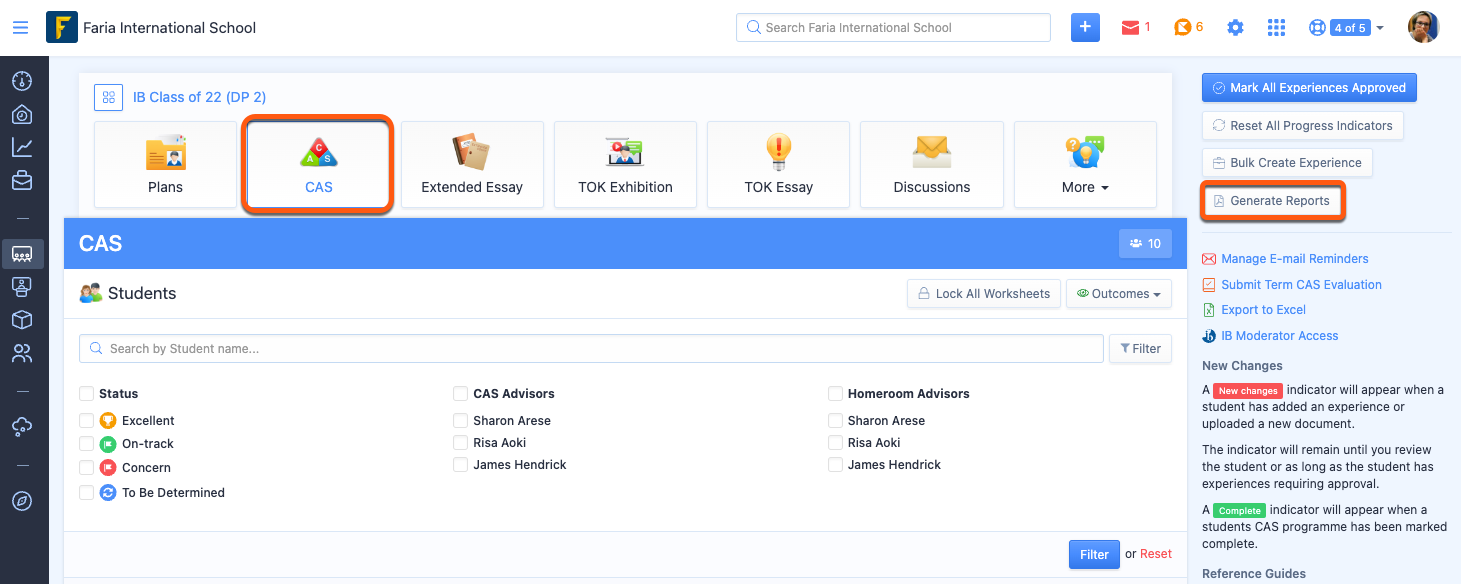Image resolution: width=1461 pixels, height=584 pixels.
Task: Check the To Be Determined checkbox
Action: (86, 493)
